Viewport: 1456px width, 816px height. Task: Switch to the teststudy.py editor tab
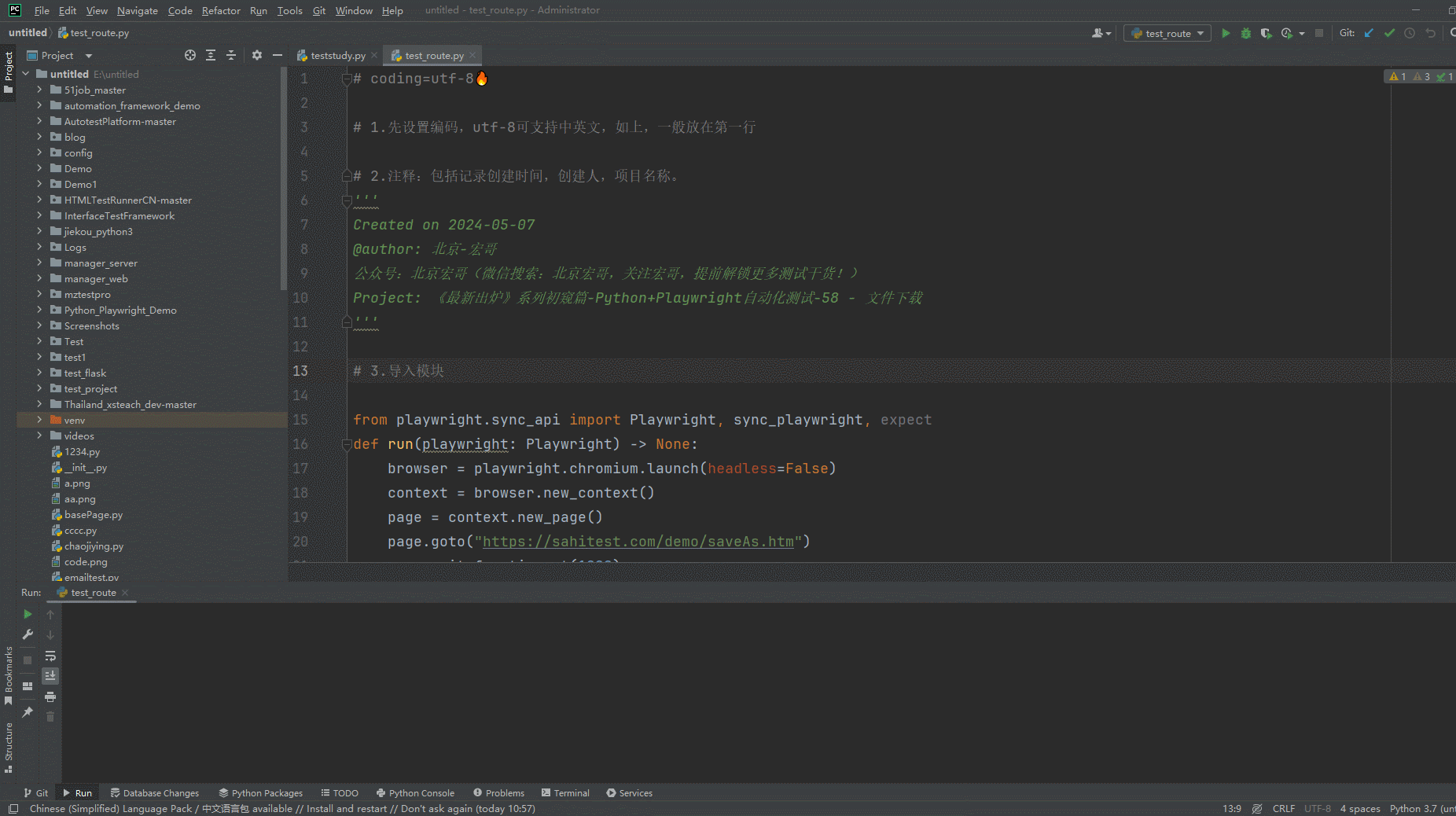(336, 55)
